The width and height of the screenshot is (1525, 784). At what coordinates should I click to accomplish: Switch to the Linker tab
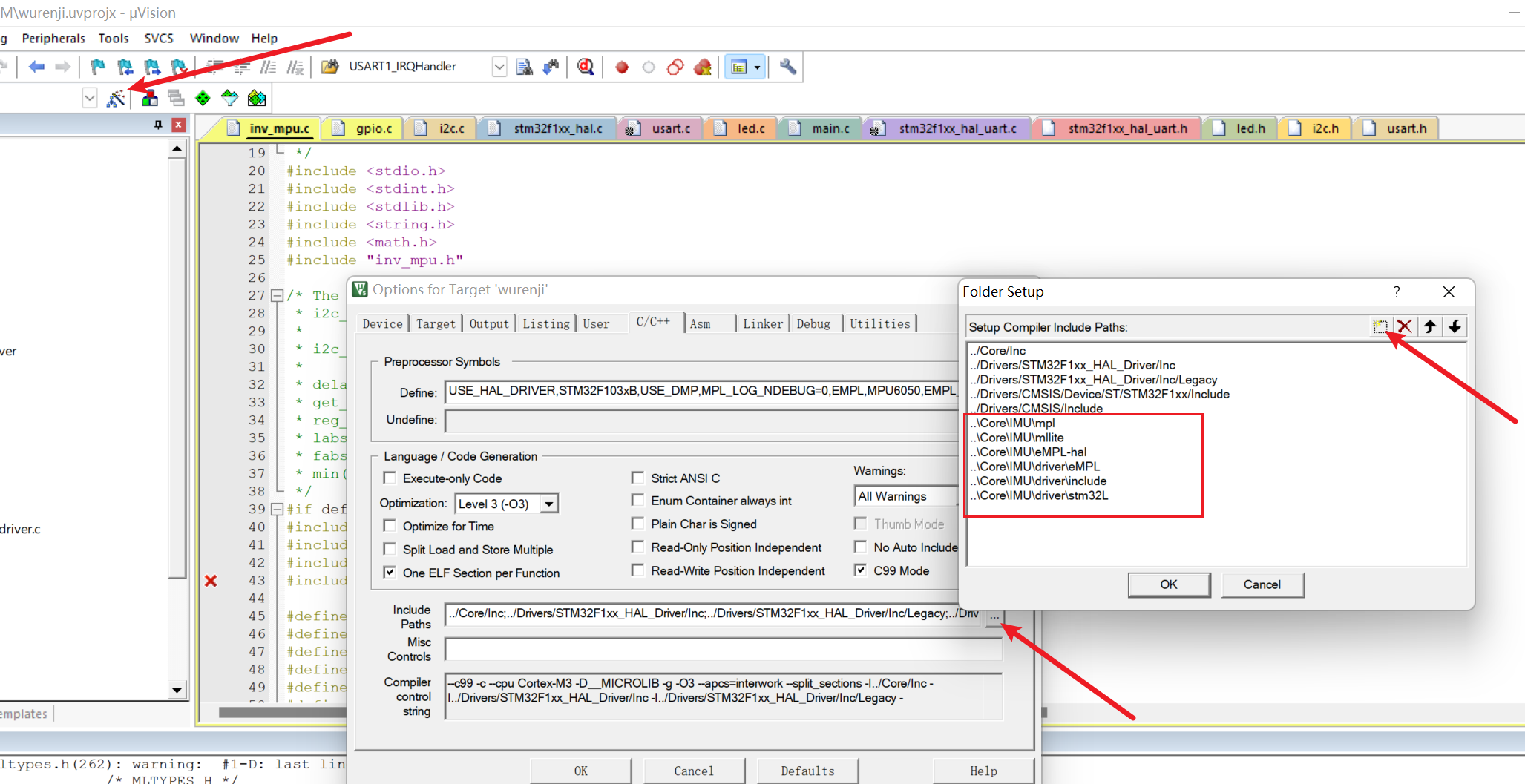763,323
